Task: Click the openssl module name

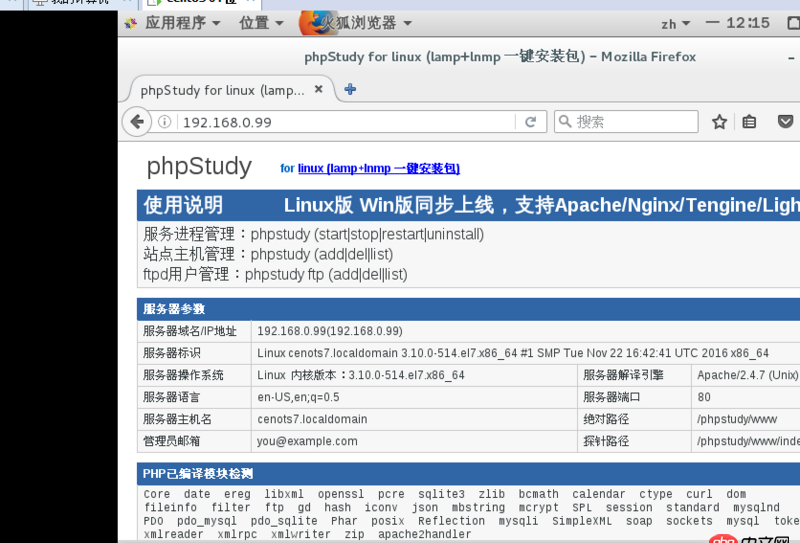Action: [341, 494]
